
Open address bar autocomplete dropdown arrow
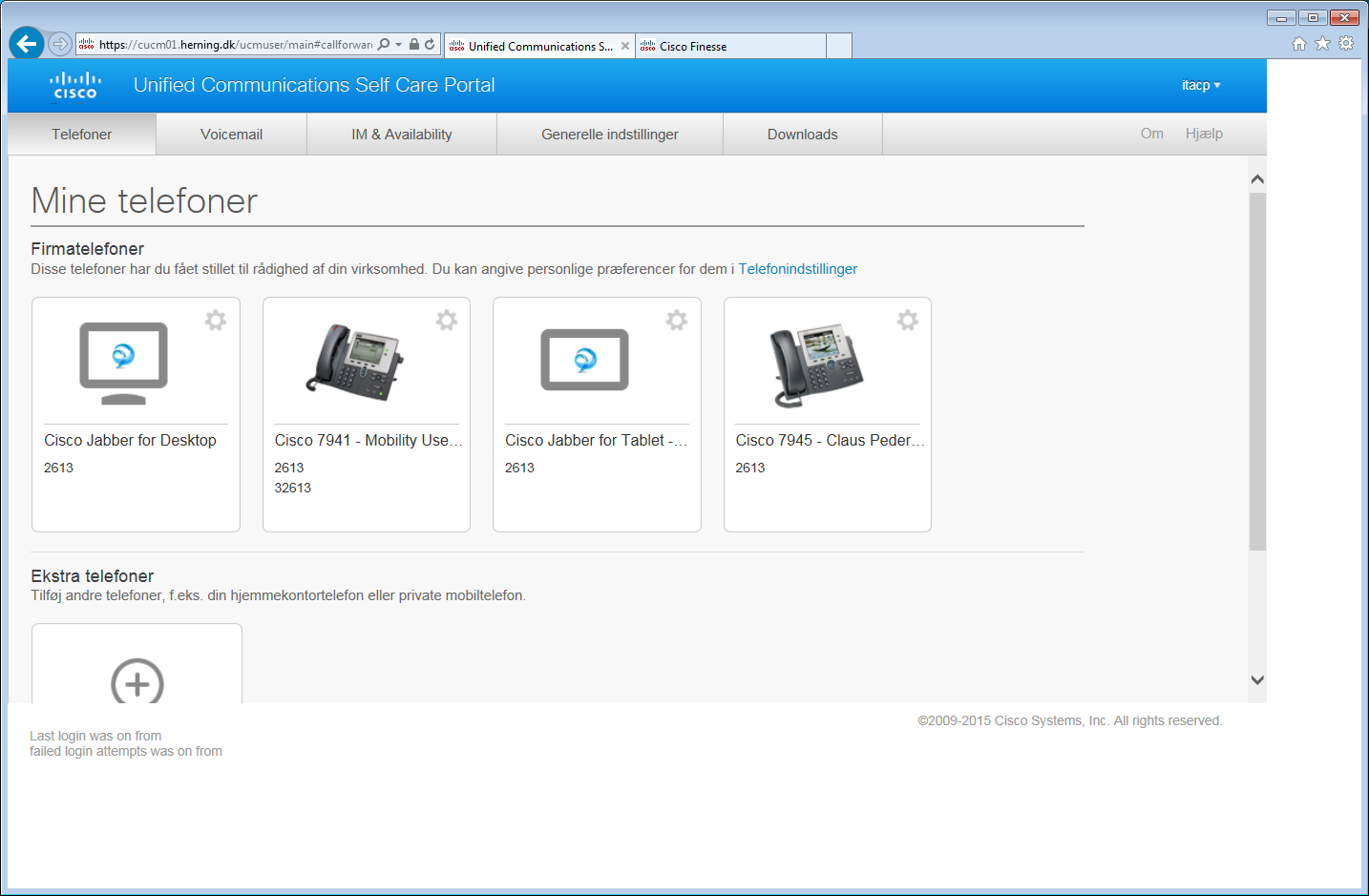[399, 44]
